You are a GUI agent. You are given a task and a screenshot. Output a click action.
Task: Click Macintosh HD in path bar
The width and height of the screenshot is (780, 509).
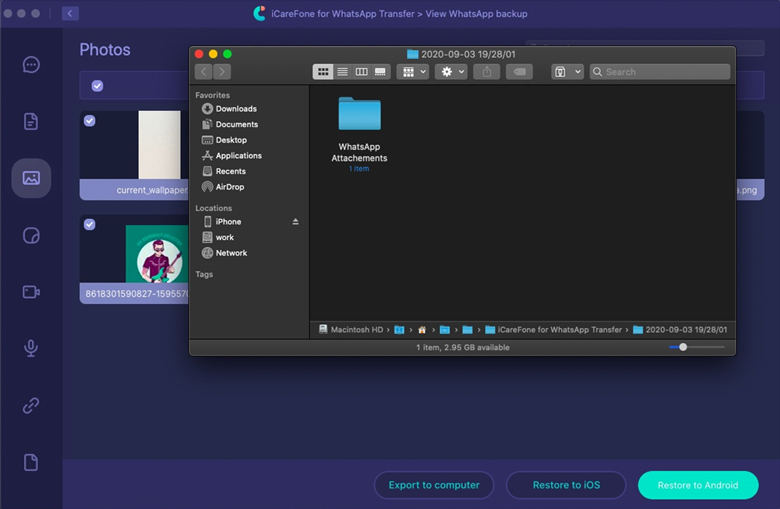click(351, 329)
